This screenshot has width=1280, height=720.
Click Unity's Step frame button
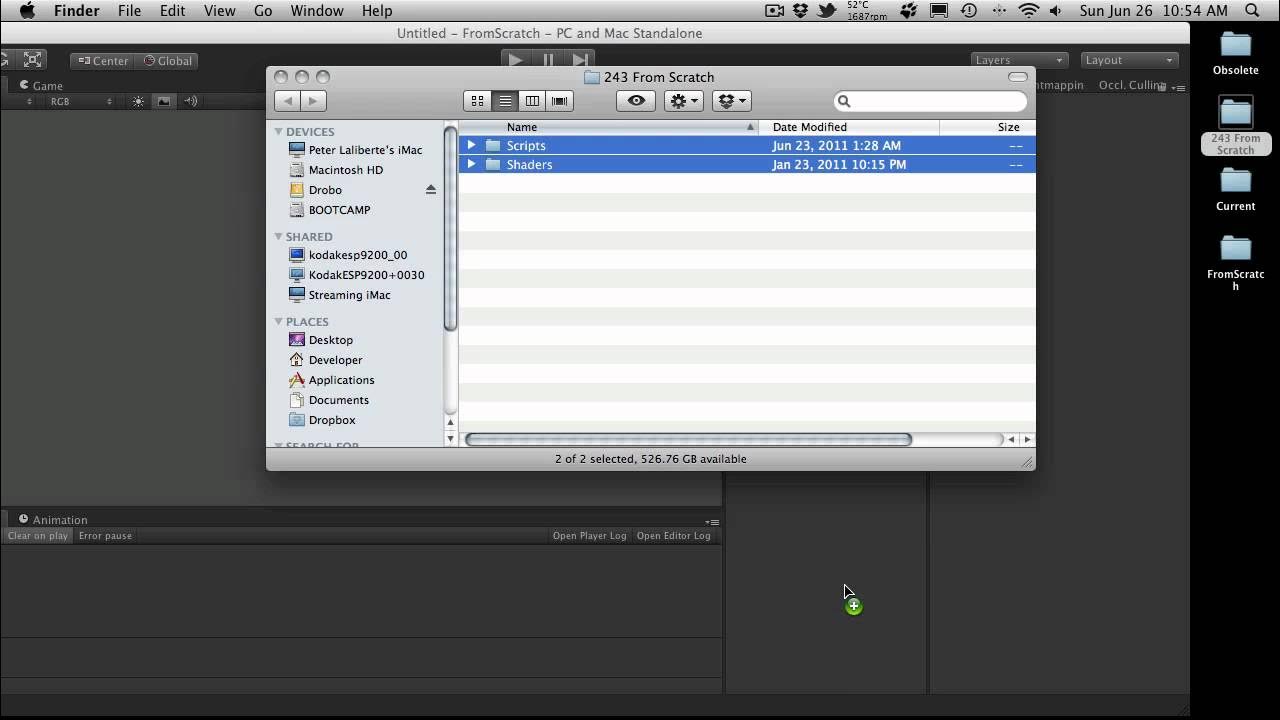tap(581, 59)
